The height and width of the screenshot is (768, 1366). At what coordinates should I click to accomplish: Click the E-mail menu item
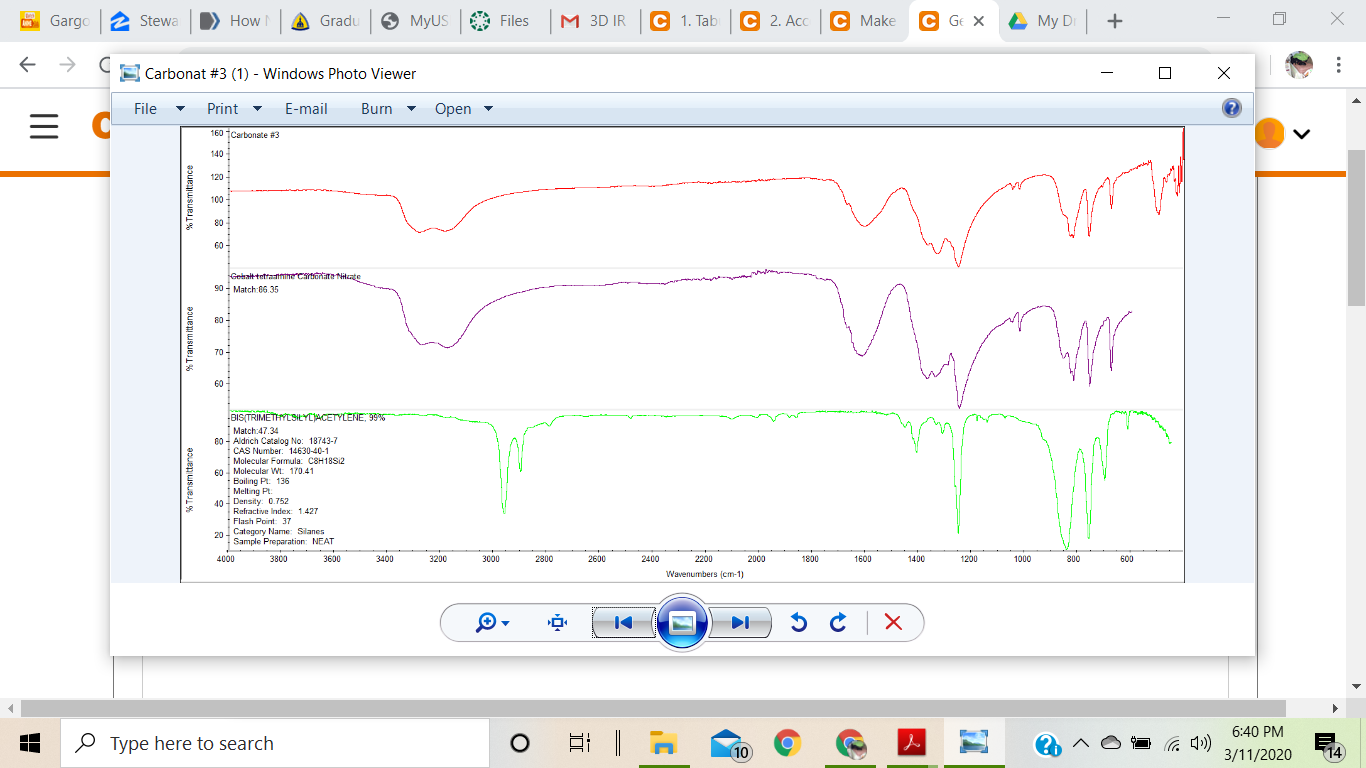tap(306, 109)
